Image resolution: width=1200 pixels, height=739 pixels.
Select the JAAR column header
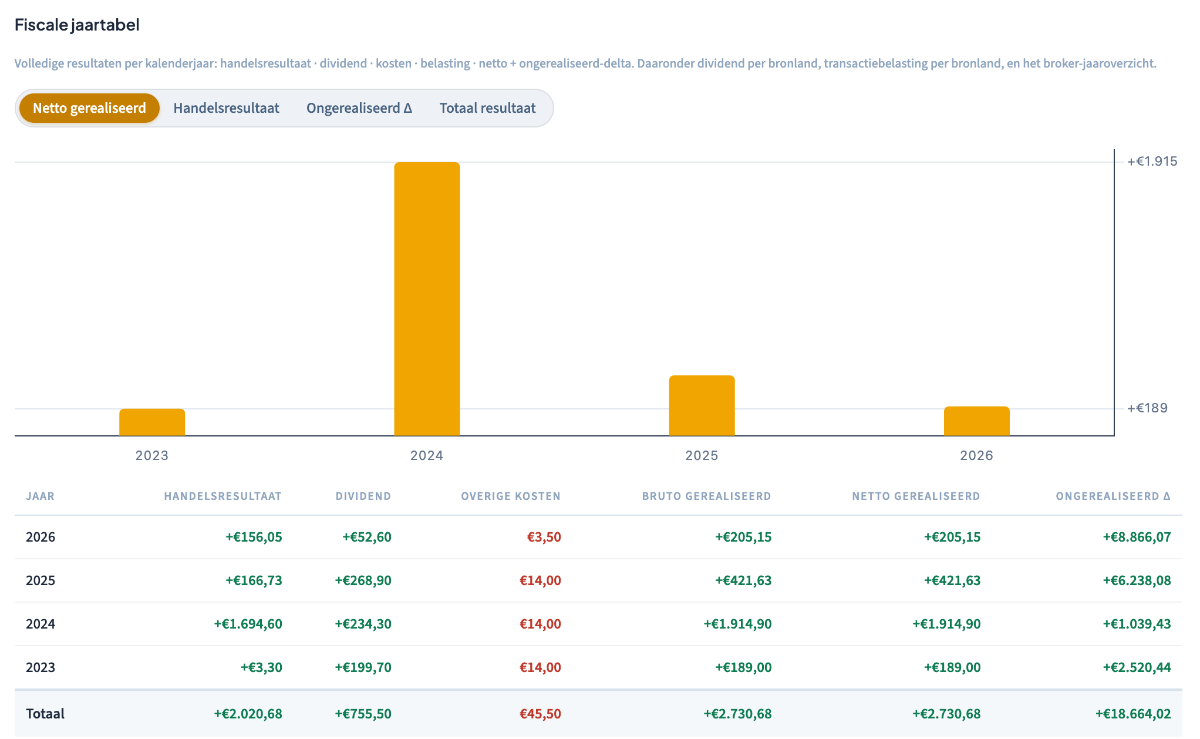(x=41, y=496)
